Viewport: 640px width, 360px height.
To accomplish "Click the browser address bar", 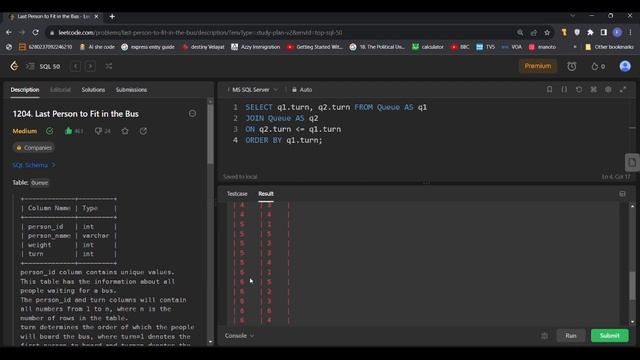I will tap(282, 33).
